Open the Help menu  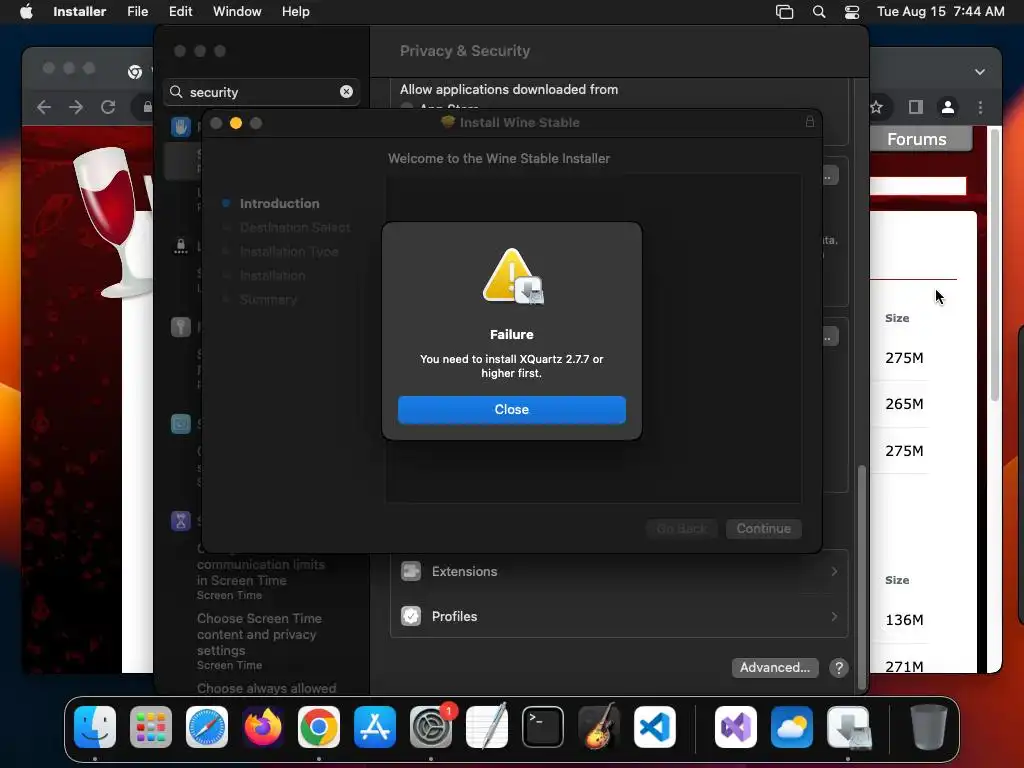[x=295, y=11]
